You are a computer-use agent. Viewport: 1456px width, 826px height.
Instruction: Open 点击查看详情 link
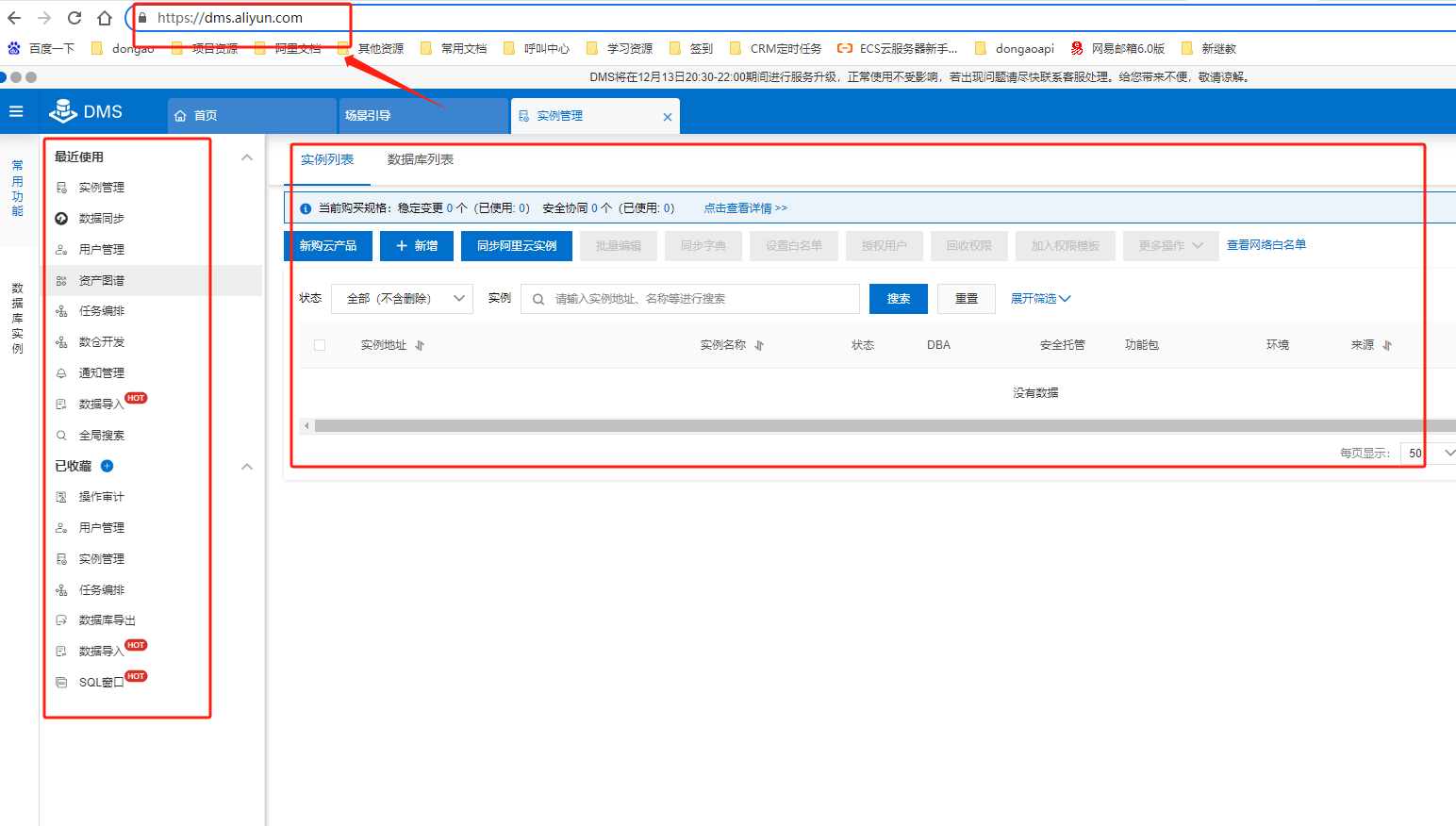point(745,208)
